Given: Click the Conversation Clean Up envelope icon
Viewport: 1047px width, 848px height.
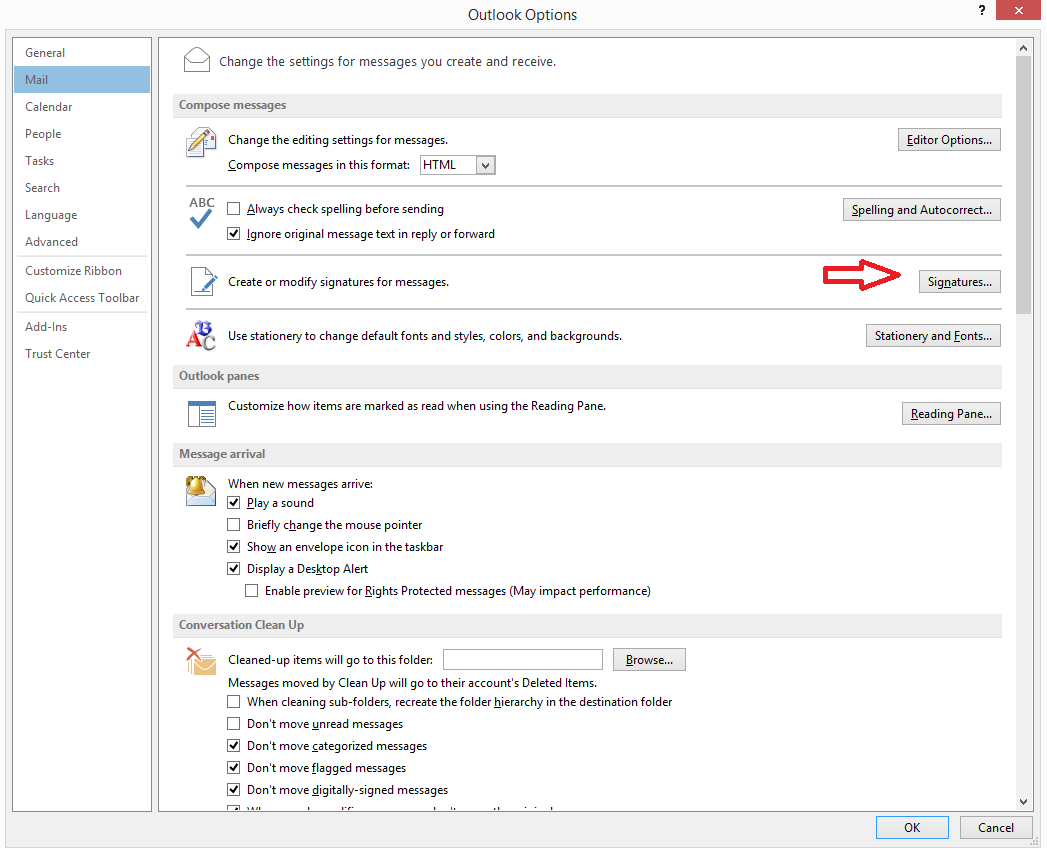Looking at the screenshot, I should pyautogui.click(x=201, y=661).
